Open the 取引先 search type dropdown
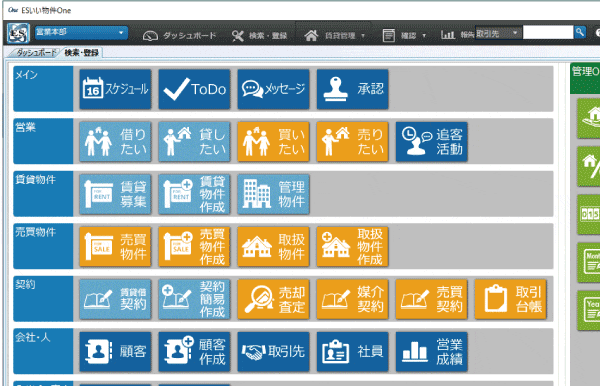 click(498, 33)
